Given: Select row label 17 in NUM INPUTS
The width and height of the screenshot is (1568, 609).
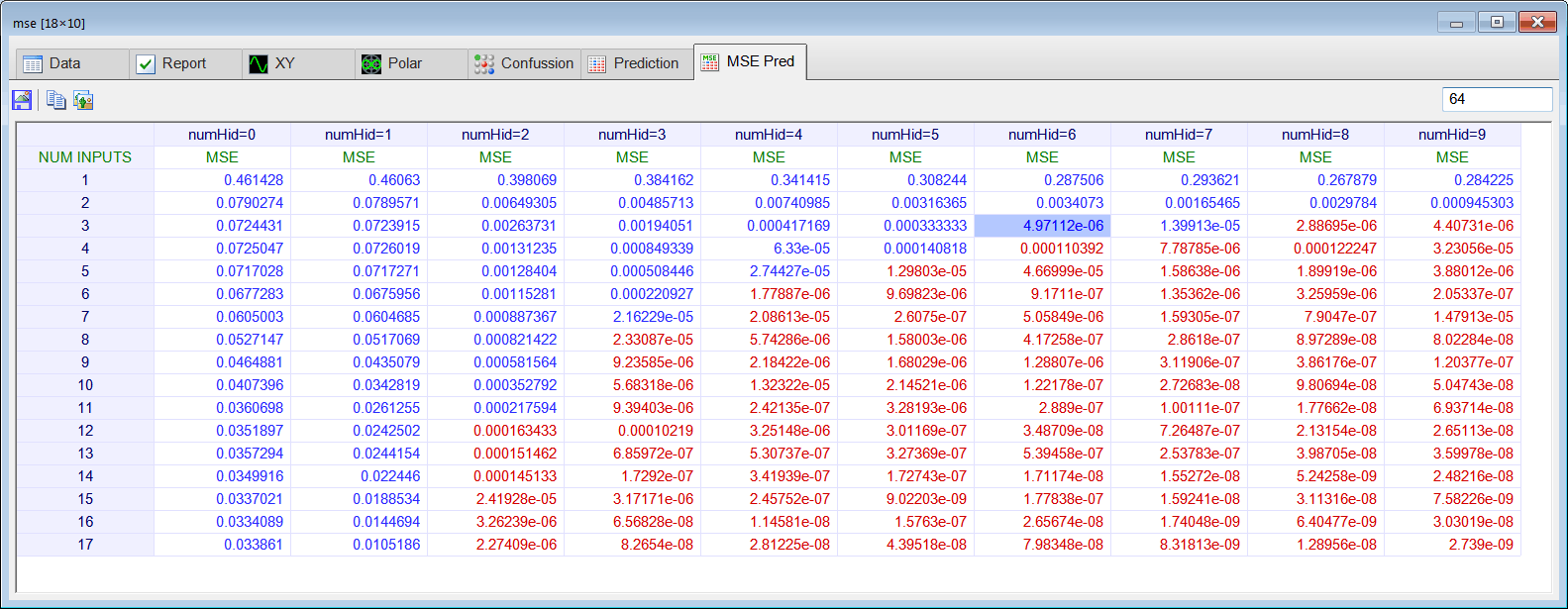Looking at the screenshot, I should point(85,545).
